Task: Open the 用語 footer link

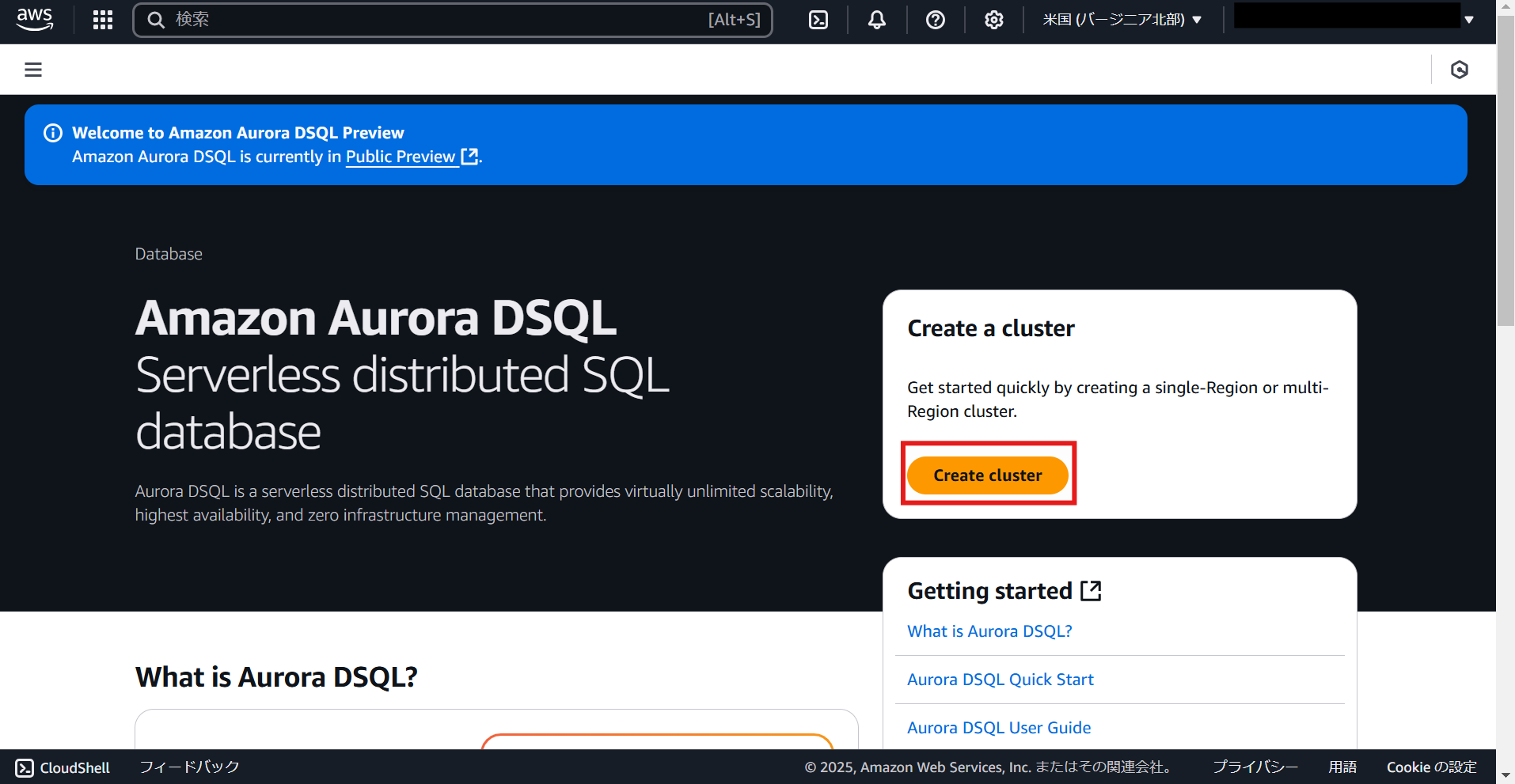Action: point(1342,767)
